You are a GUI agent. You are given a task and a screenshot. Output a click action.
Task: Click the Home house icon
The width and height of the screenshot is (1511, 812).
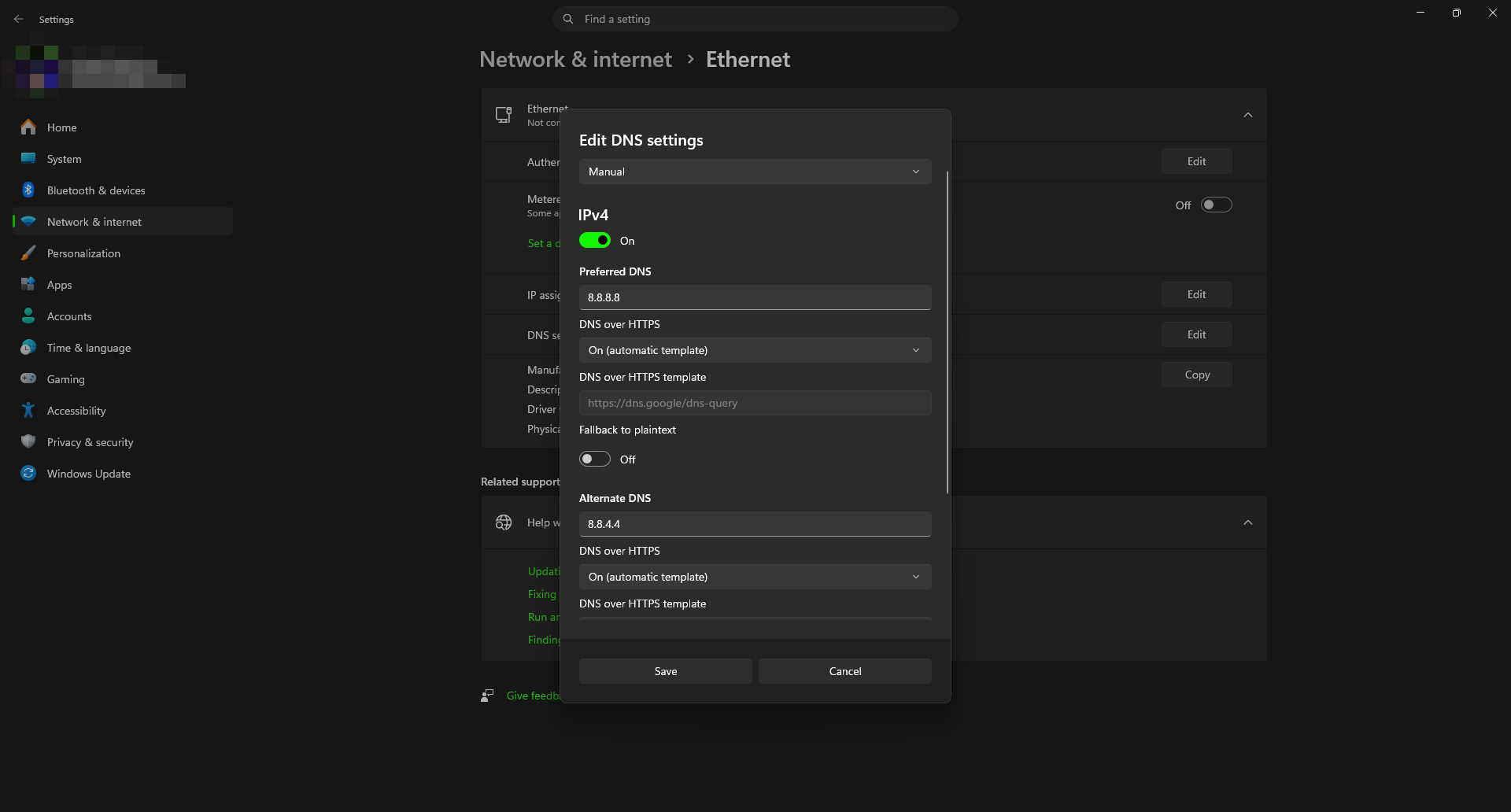[28, 127]
